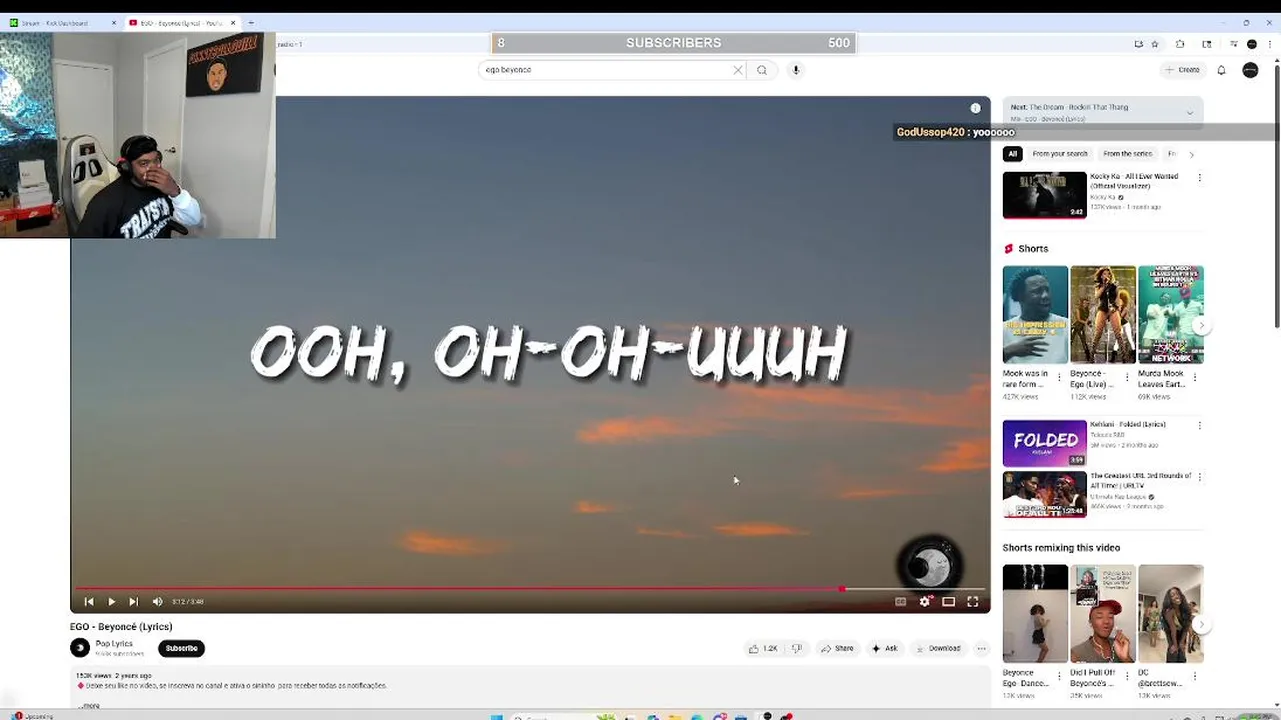
Task: Open the Beyoncé Ego (Live) short
Action: (1103, 314)
